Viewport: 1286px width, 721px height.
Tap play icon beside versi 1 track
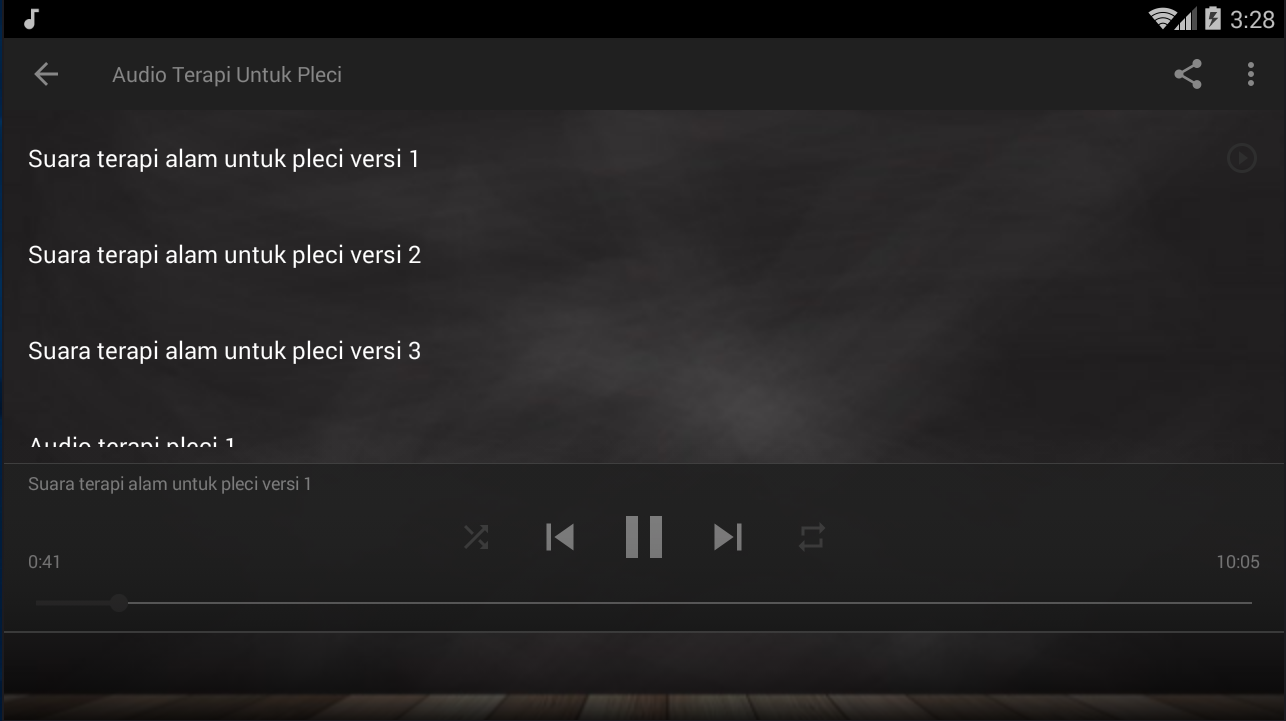pyautogui.click(x=1241, y=158)
